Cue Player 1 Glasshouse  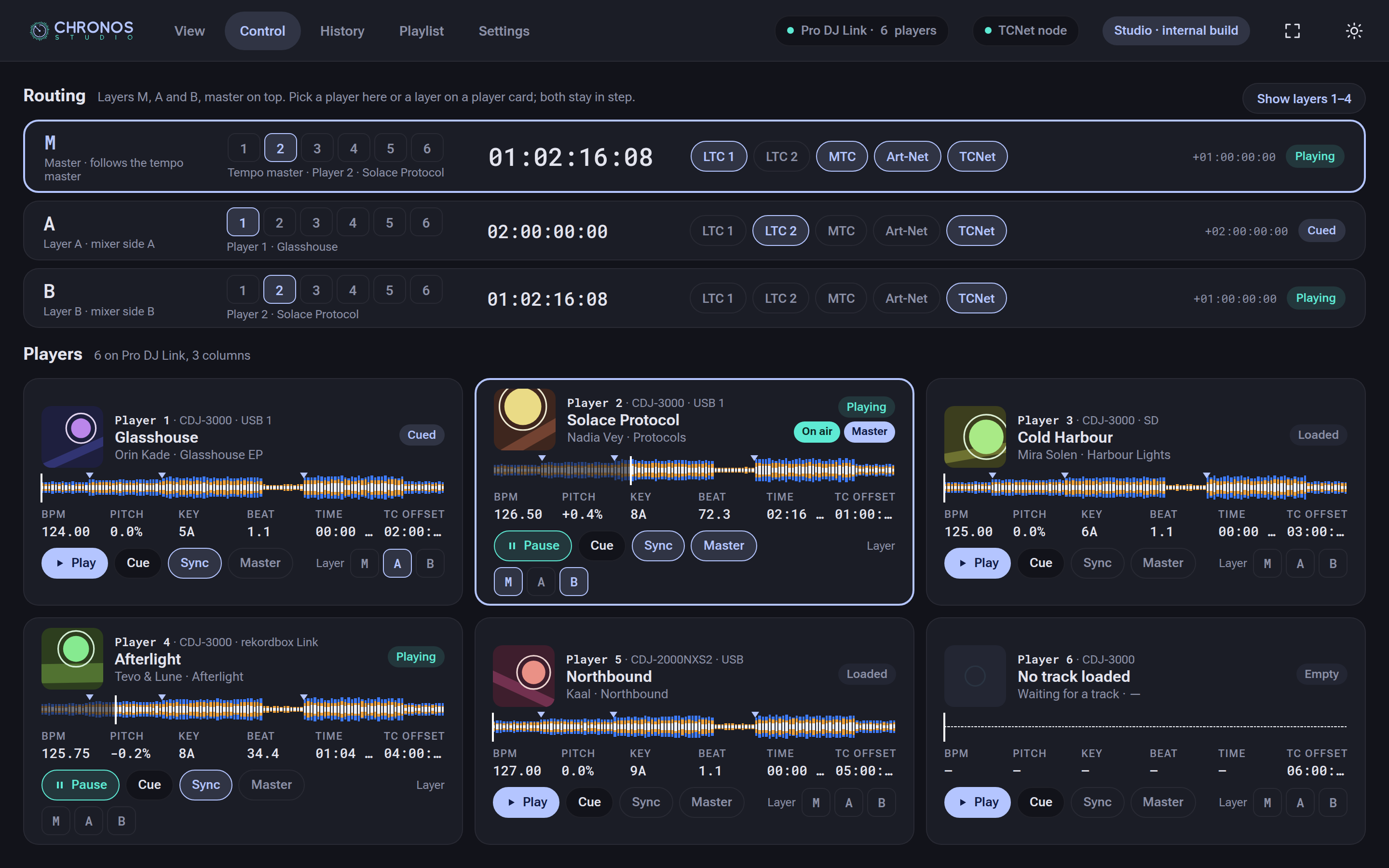[x=138, y=563]
